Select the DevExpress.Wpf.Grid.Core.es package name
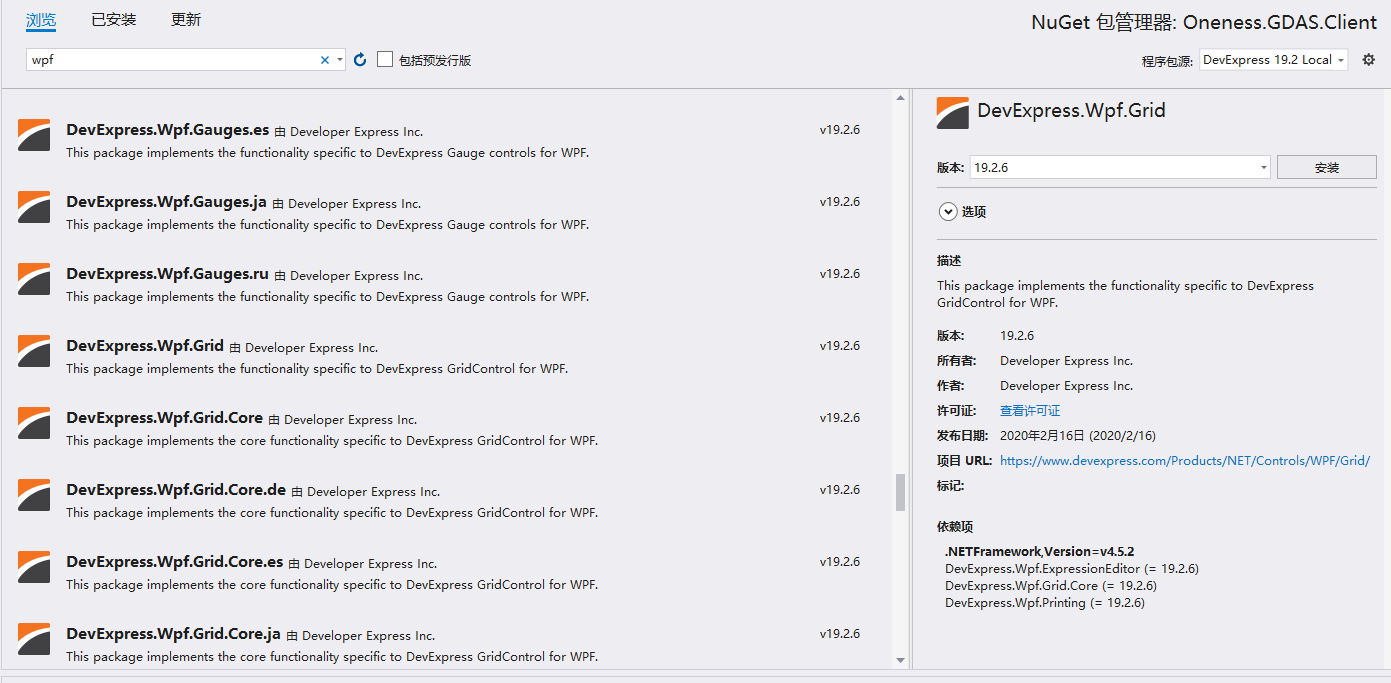 175,562
